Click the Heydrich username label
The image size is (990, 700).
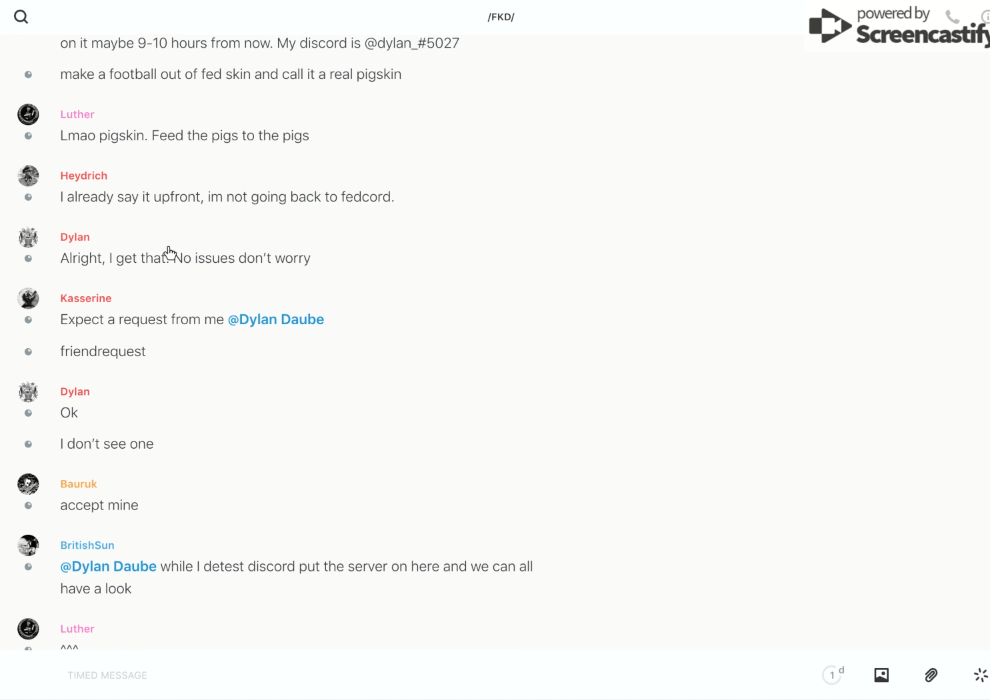tap(84, 176)
